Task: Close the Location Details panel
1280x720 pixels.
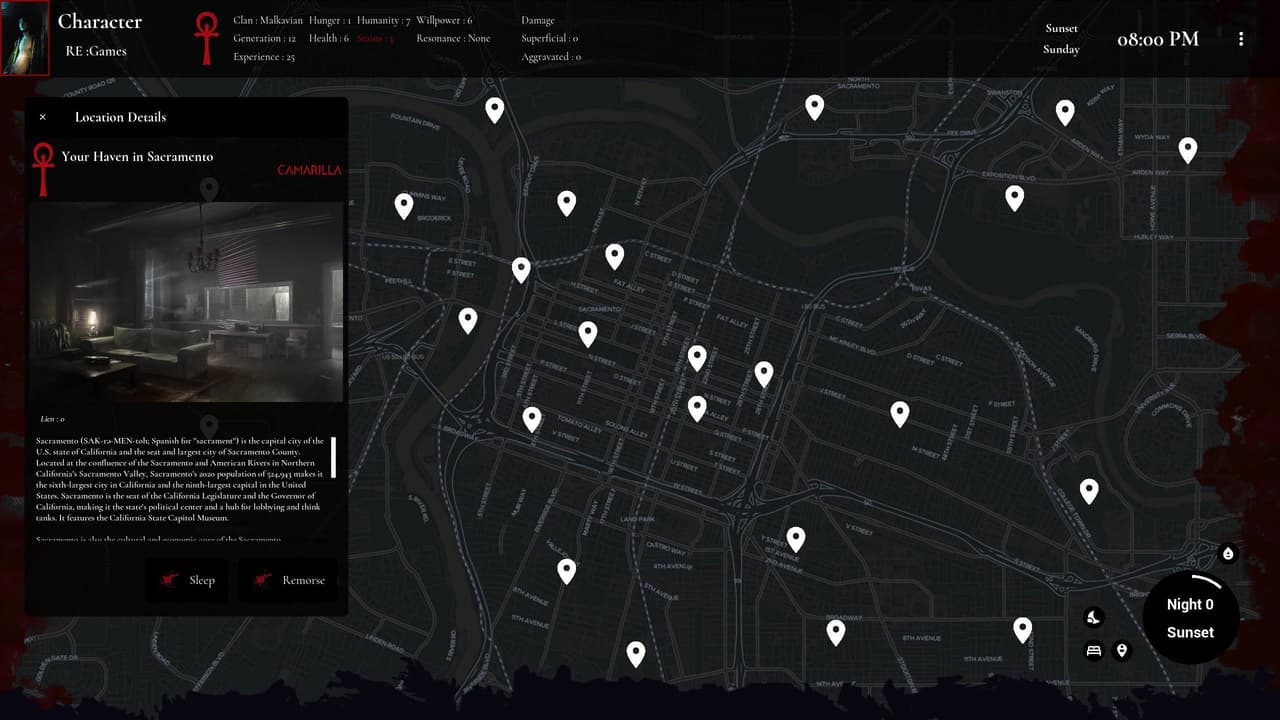Action: click(x=43, y=117)
